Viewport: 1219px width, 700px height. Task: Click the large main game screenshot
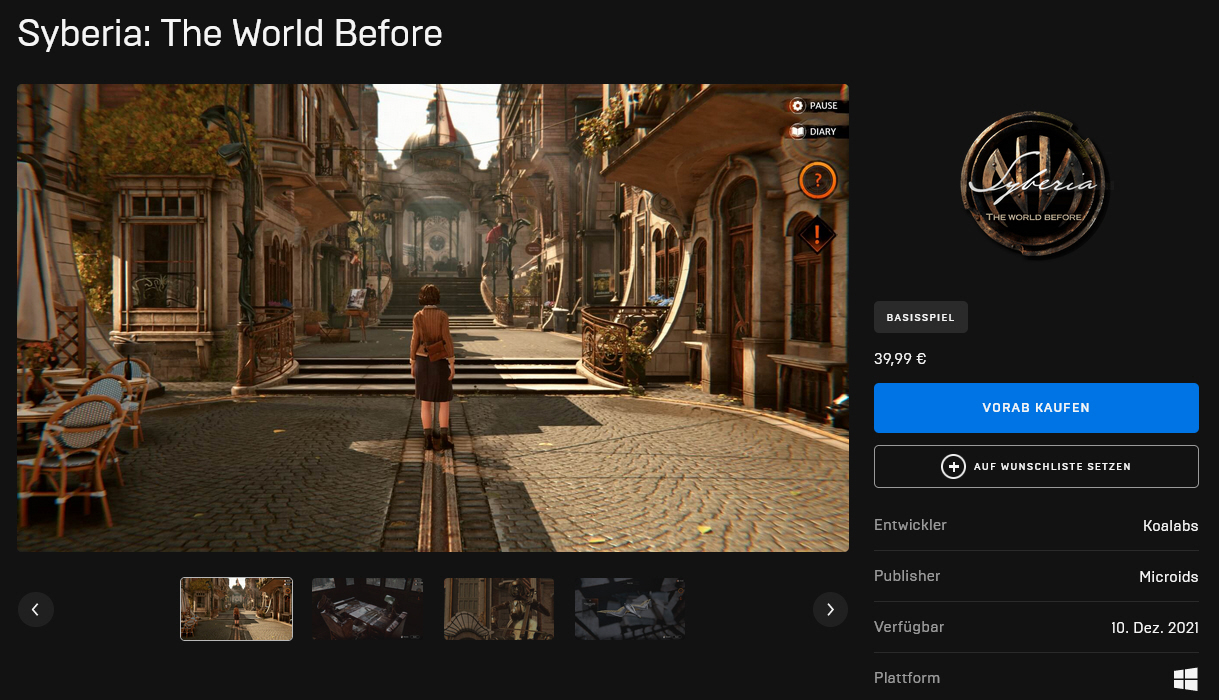point(433,318)
